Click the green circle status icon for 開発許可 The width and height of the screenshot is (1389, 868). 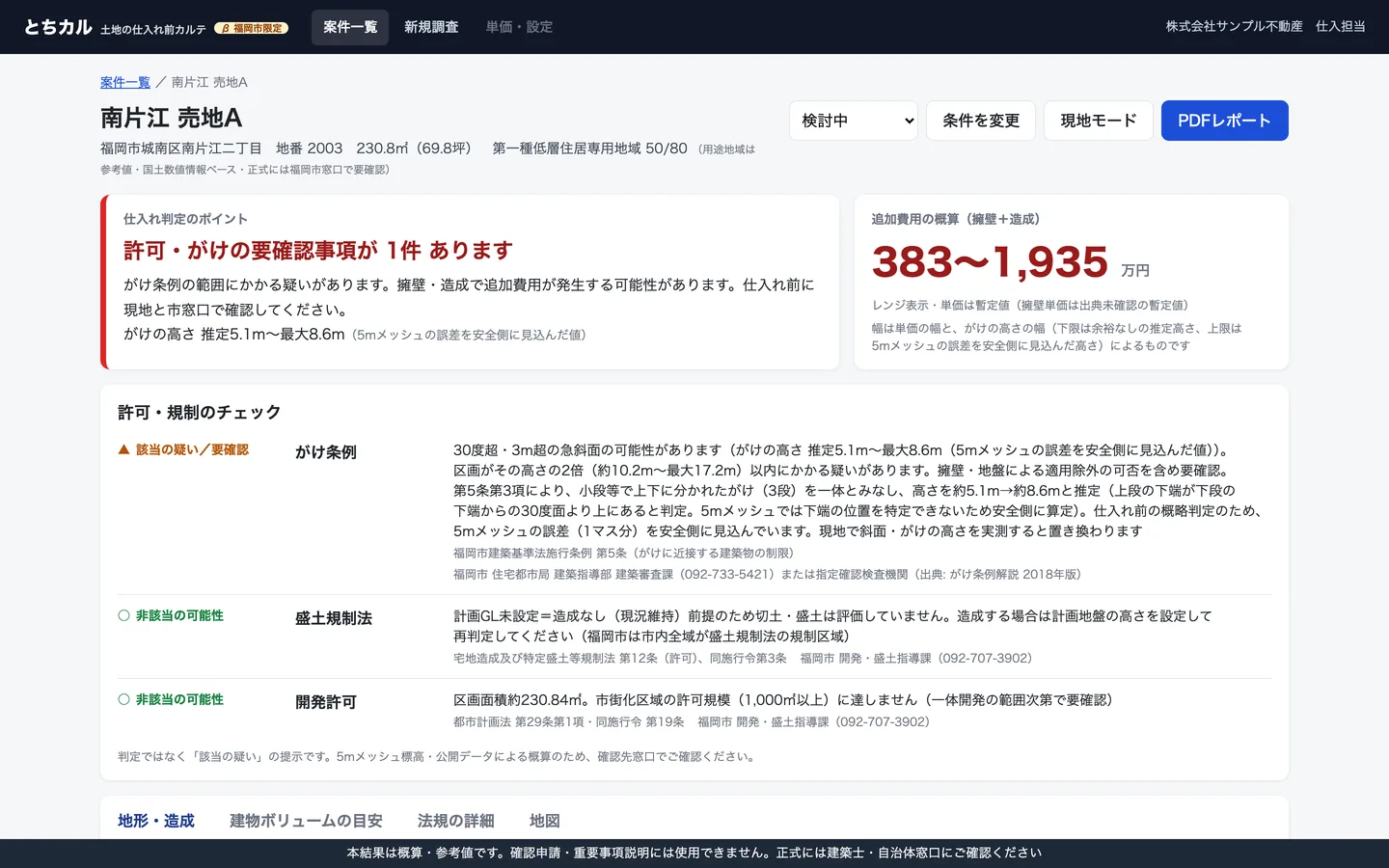tap(123, 699)
